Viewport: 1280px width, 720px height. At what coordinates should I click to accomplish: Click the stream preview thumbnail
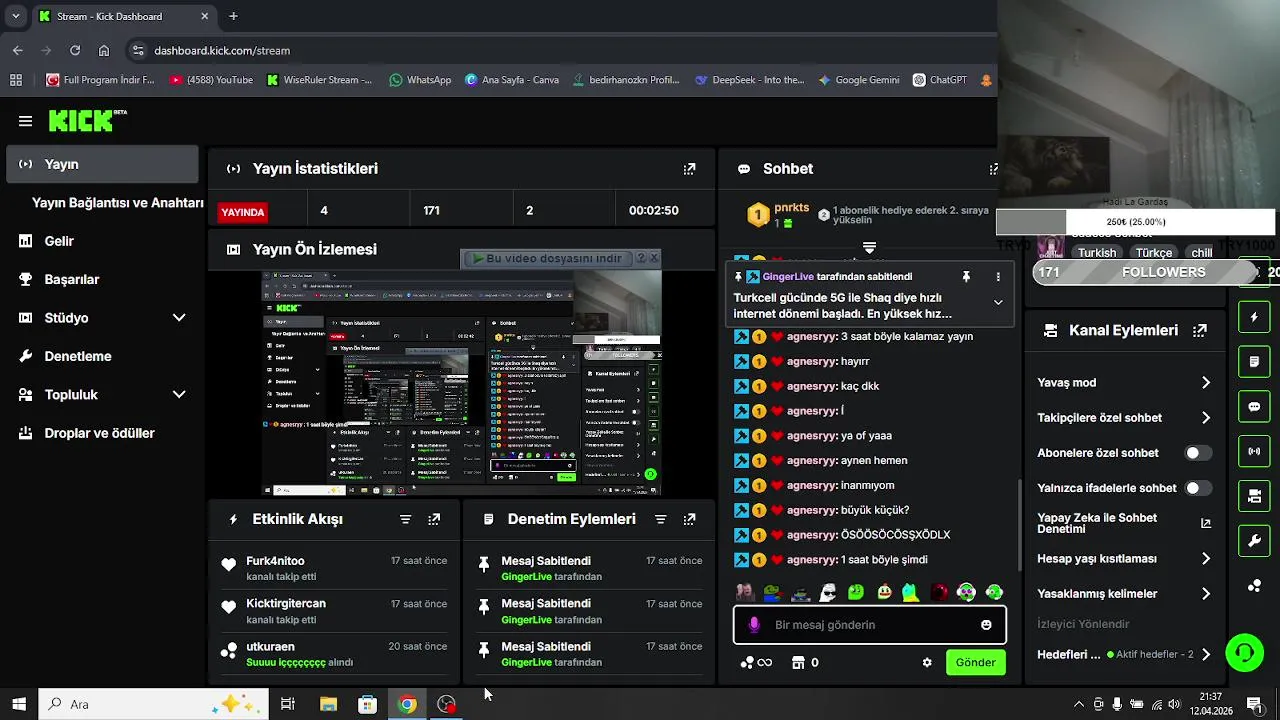point(461,383)
